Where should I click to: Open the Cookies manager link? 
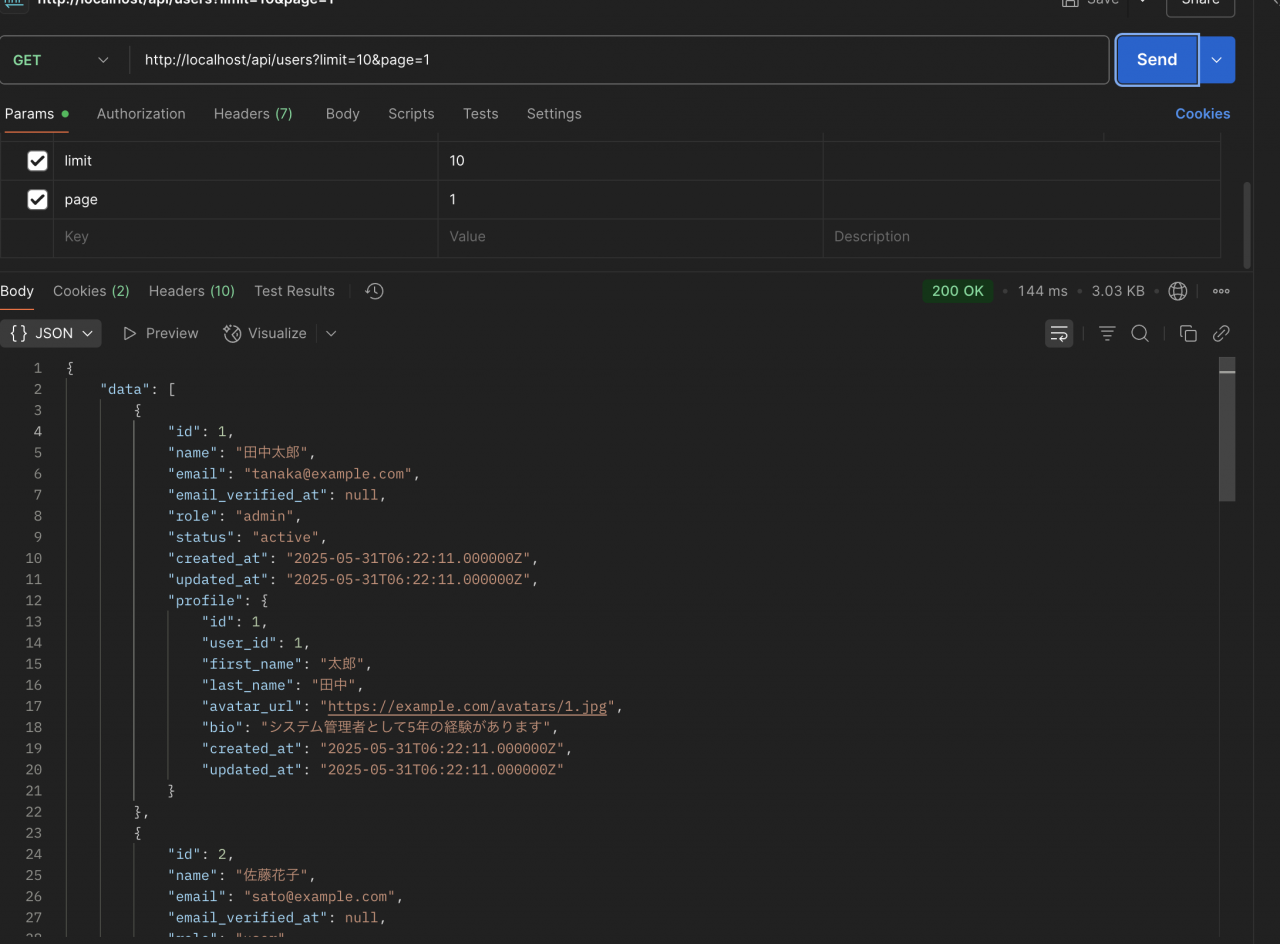tap(1202, 113)
